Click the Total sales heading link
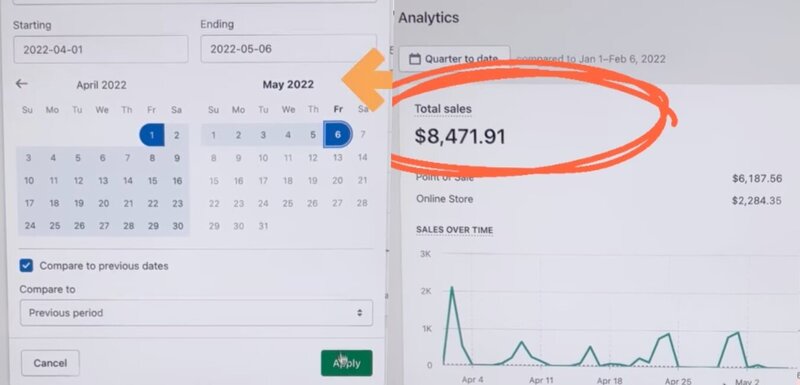Viewport: 800px width, 385px height. click(443, 109)
